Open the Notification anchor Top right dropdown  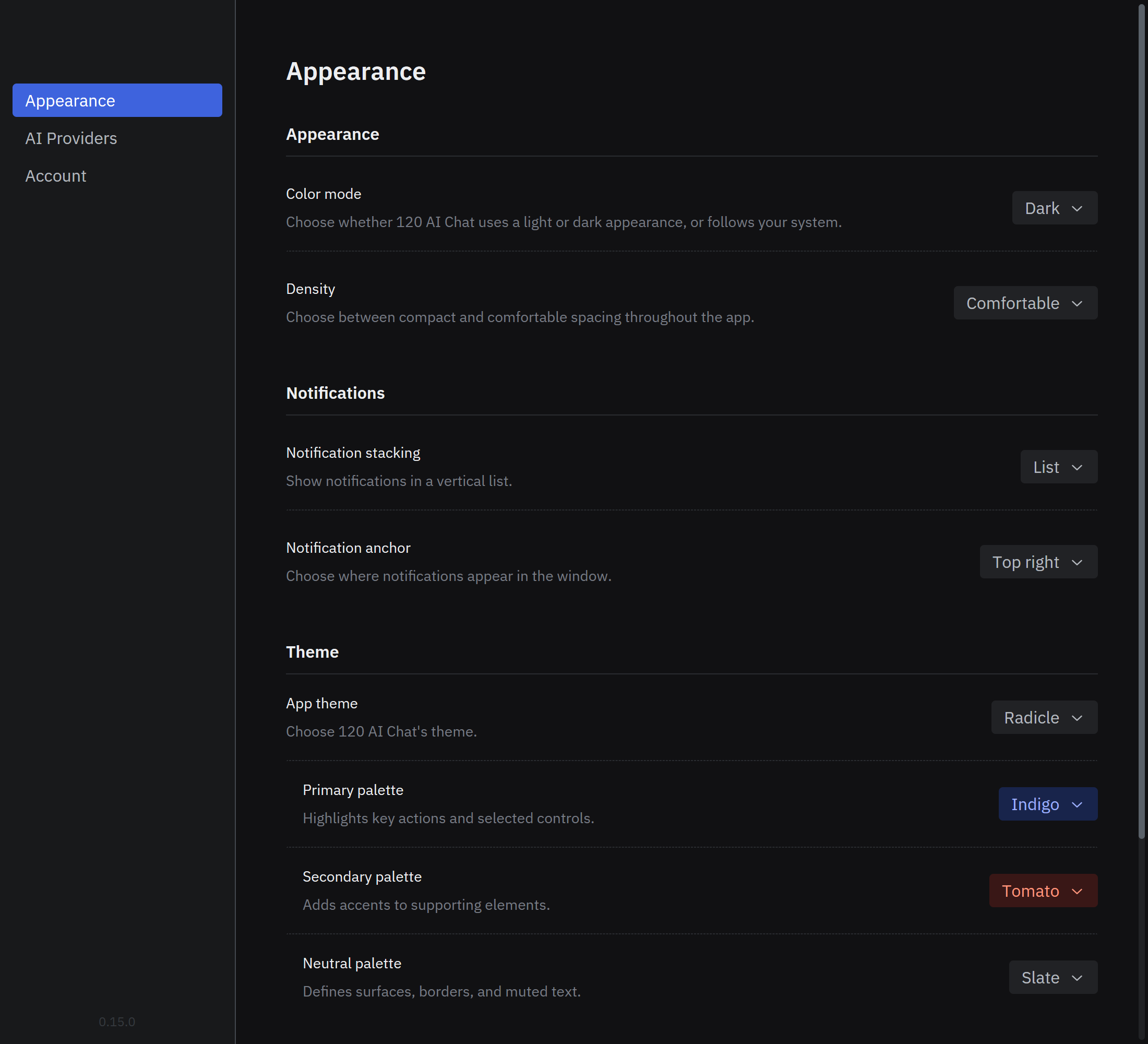[x=1038, y=562]
